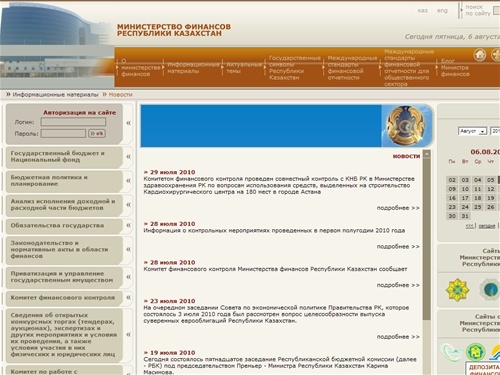Switch language to каз

tap(422, 11)
